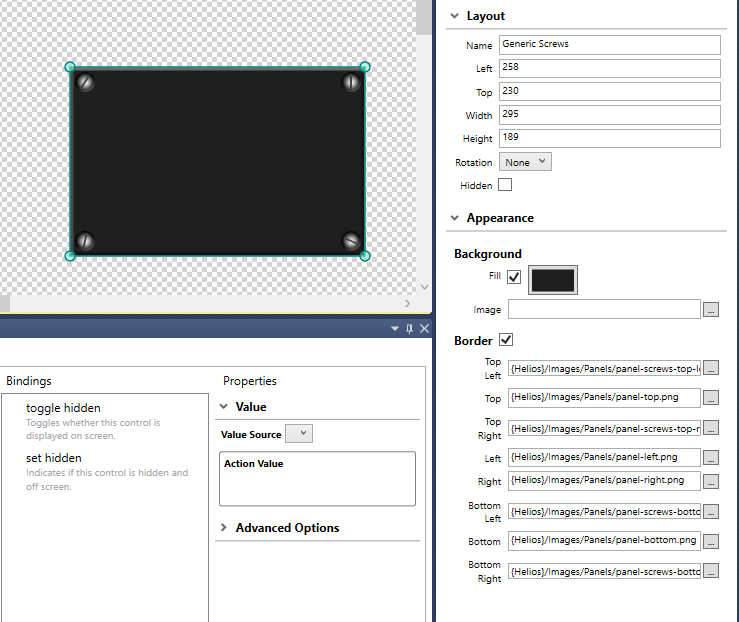Browse for the Bottom border image
This screenshot has height=622, width=739.
(711, 541)
